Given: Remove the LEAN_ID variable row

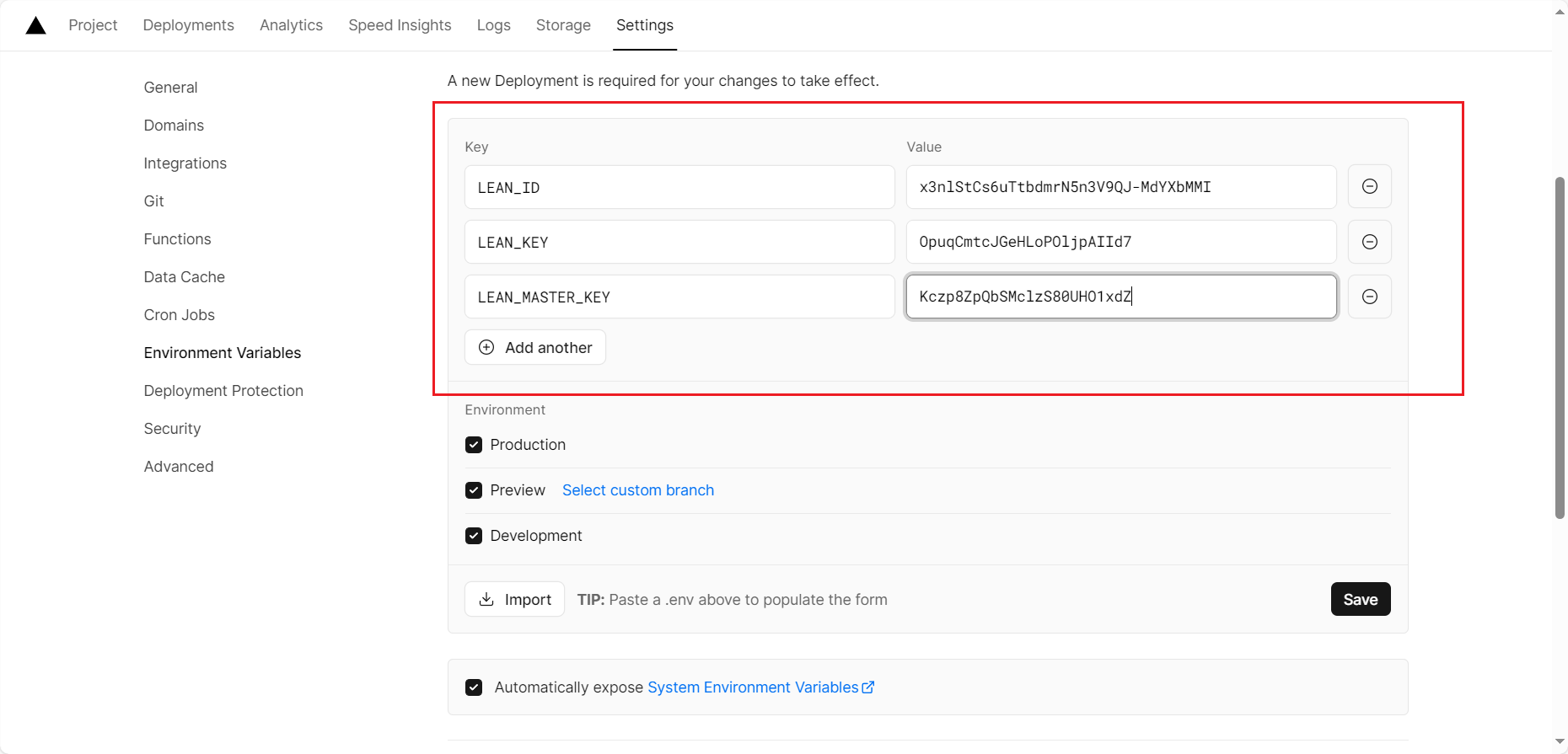Looking at the screenshot, I should tap(1369, 186).
